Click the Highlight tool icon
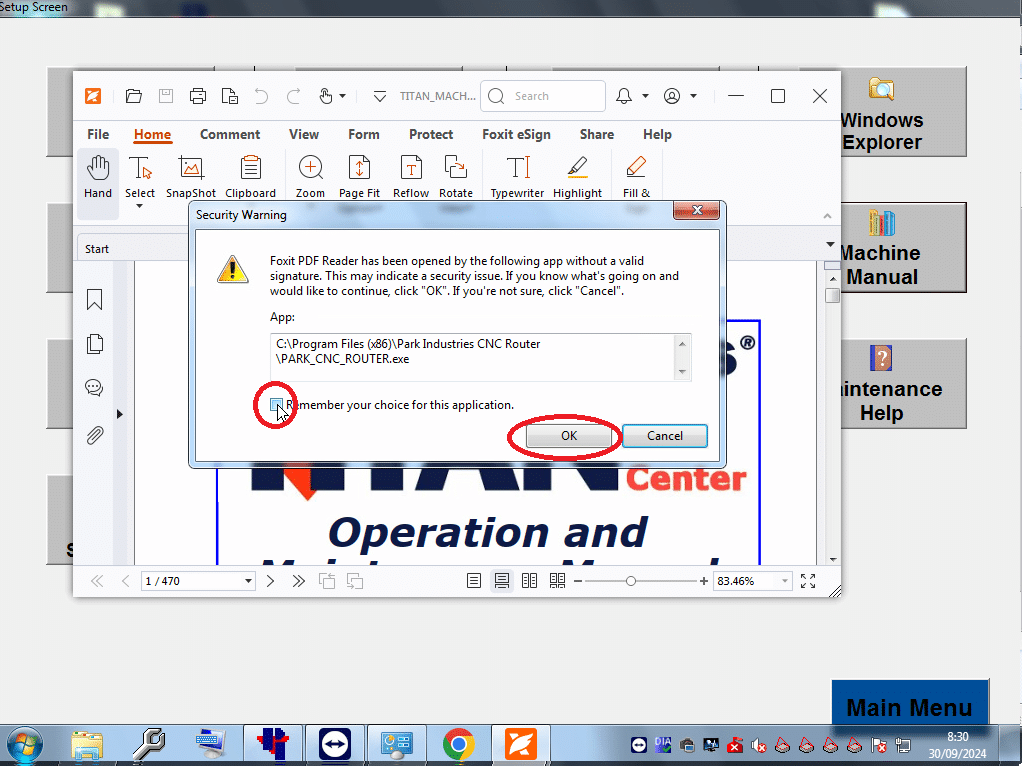Screen dimensions: 1022x766 (577, 175)
